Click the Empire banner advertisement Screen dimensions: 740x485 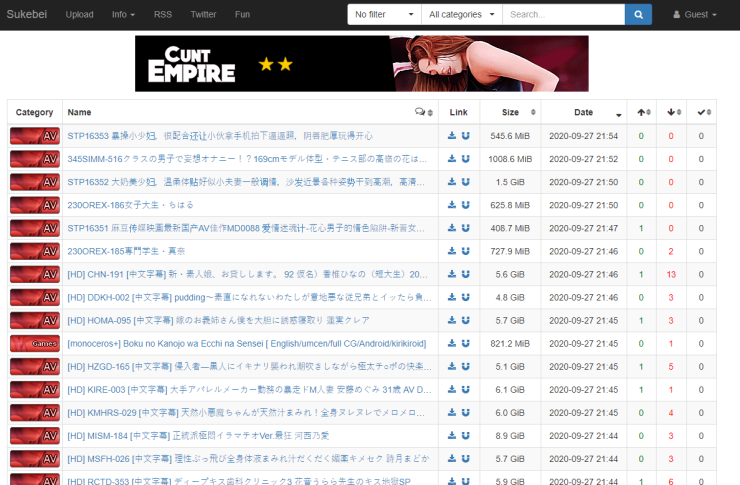coord(362,64)
